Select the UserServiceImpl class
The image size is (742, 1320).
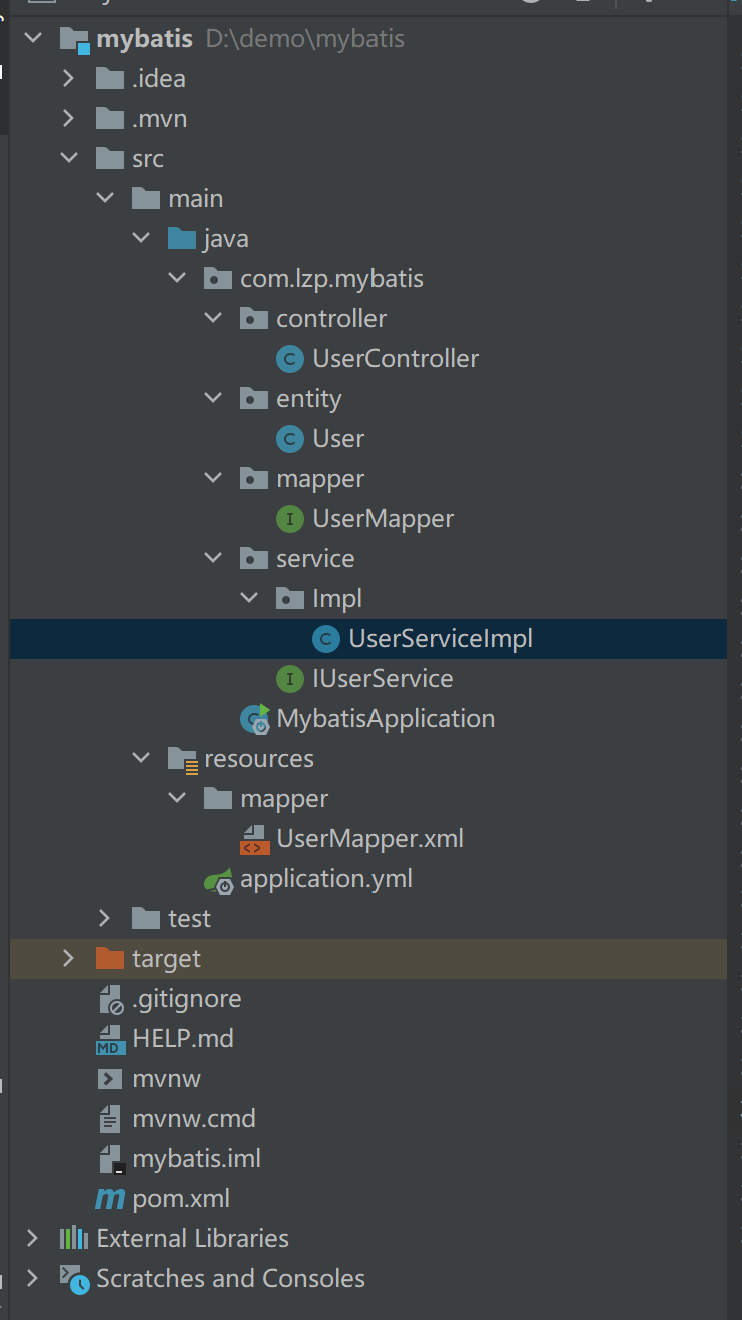[x=440, y=639]
